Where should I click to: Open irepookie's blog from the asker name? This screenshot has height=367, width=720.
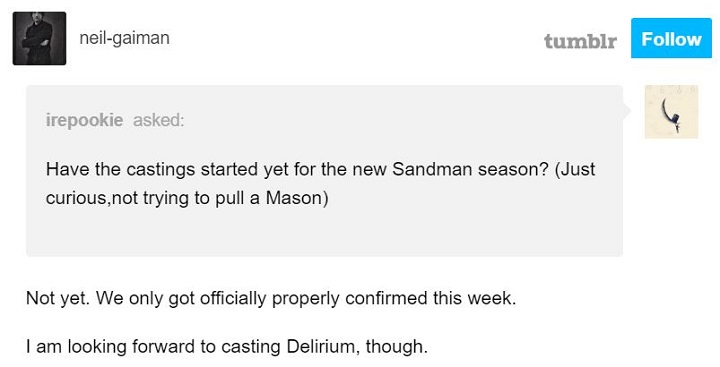coord(84,120)
